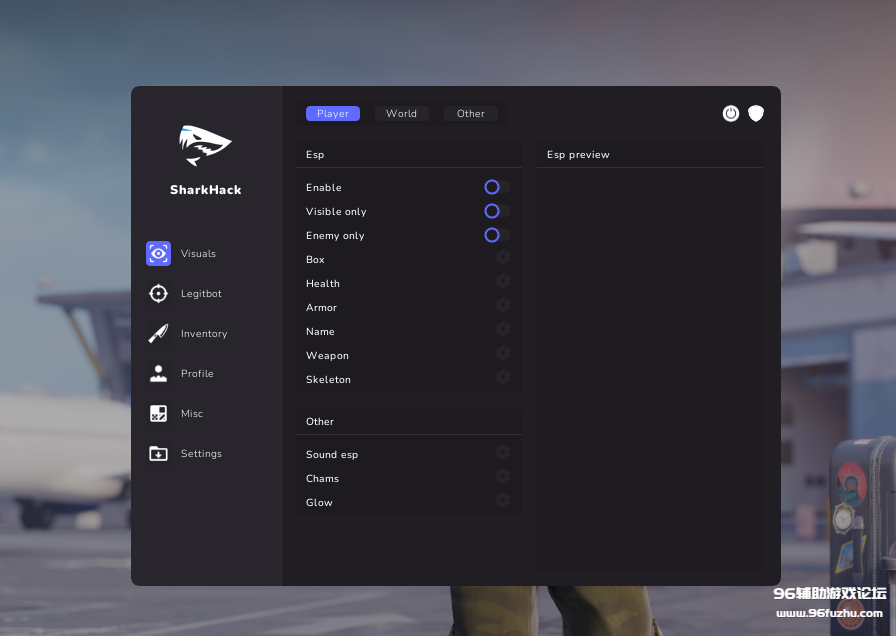
Task: Click the Health option label
Action: (323, 283)
